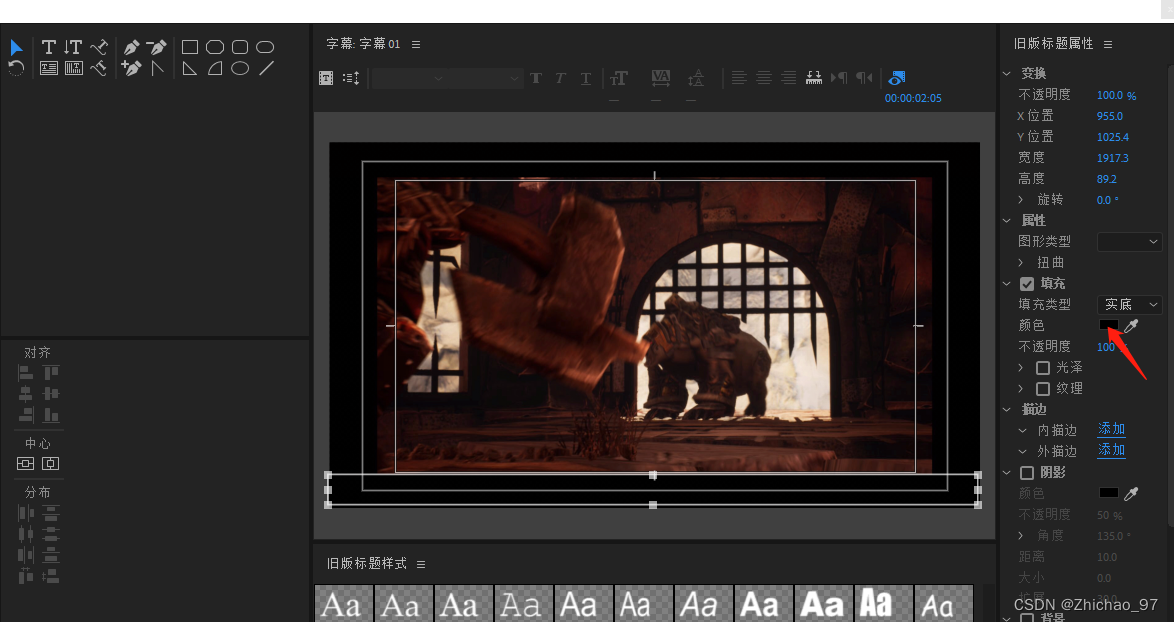The width and height of the screenshot is (1174, 622).
Task: Open the 填充类型 fill type dropdown
Action: (x=1129, y=305)
